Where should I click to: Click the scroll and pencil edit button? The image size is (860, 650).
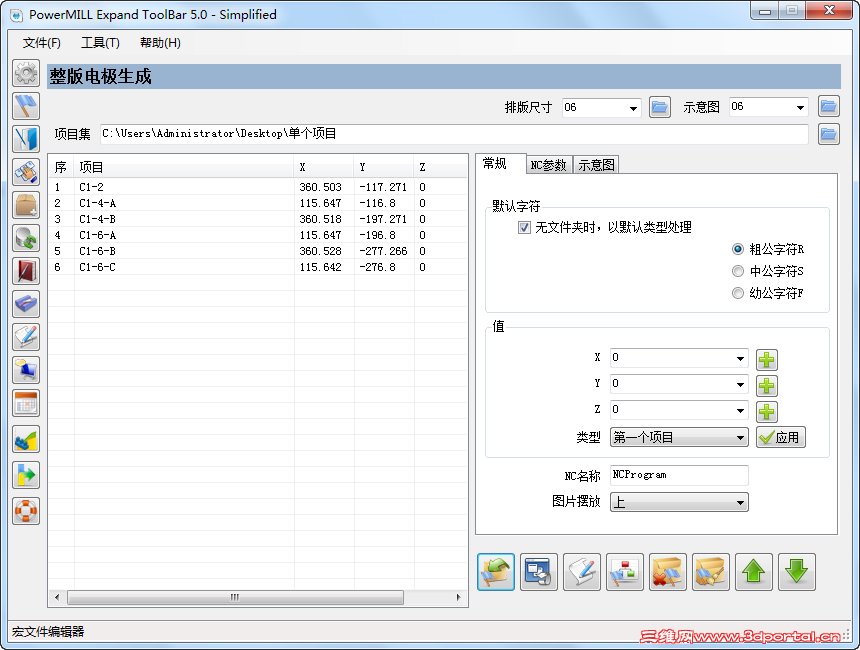(x=582, y=572)
